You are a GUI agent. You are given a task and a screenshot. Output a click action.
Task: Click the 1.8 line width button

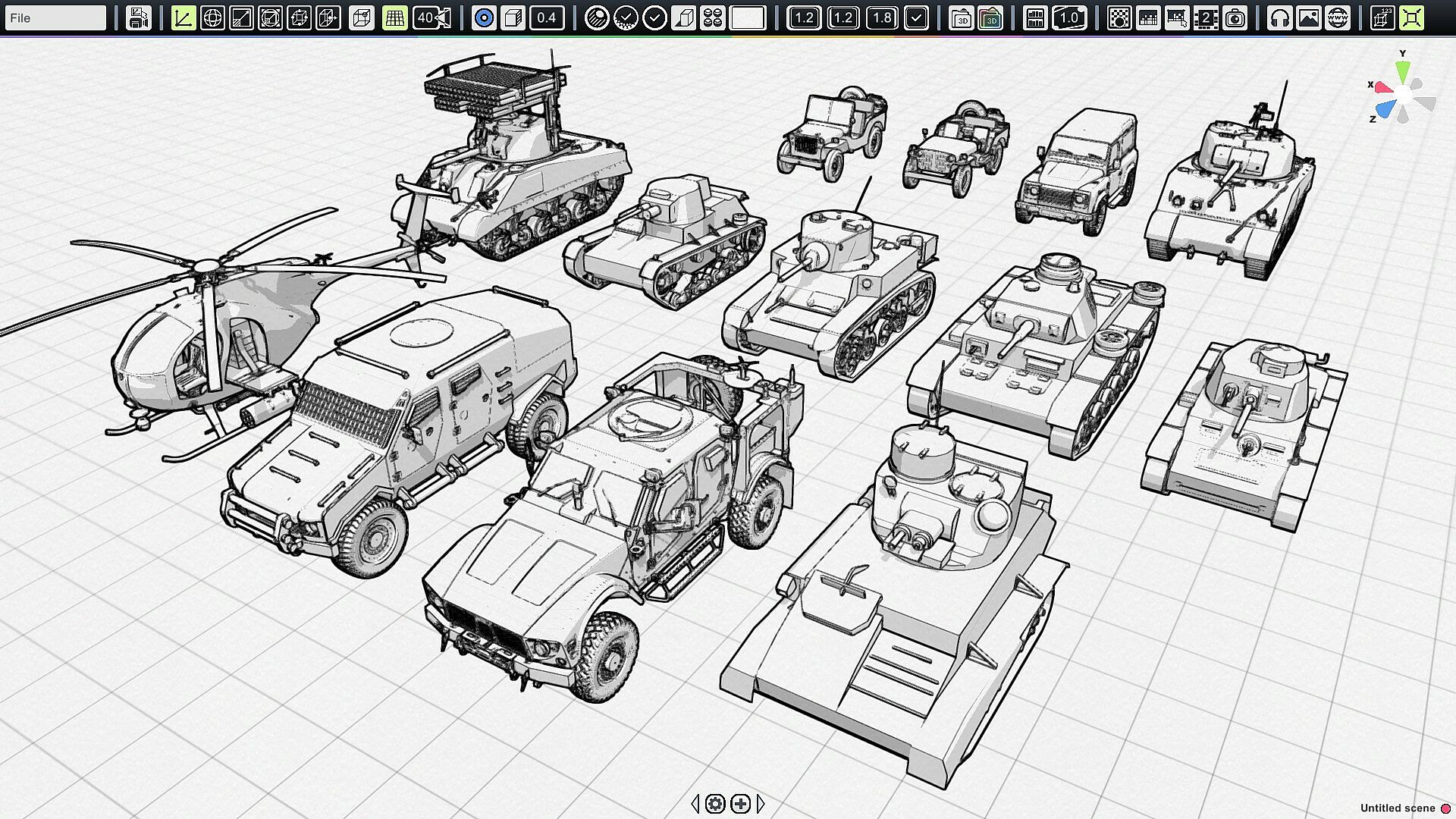point(882,17)
